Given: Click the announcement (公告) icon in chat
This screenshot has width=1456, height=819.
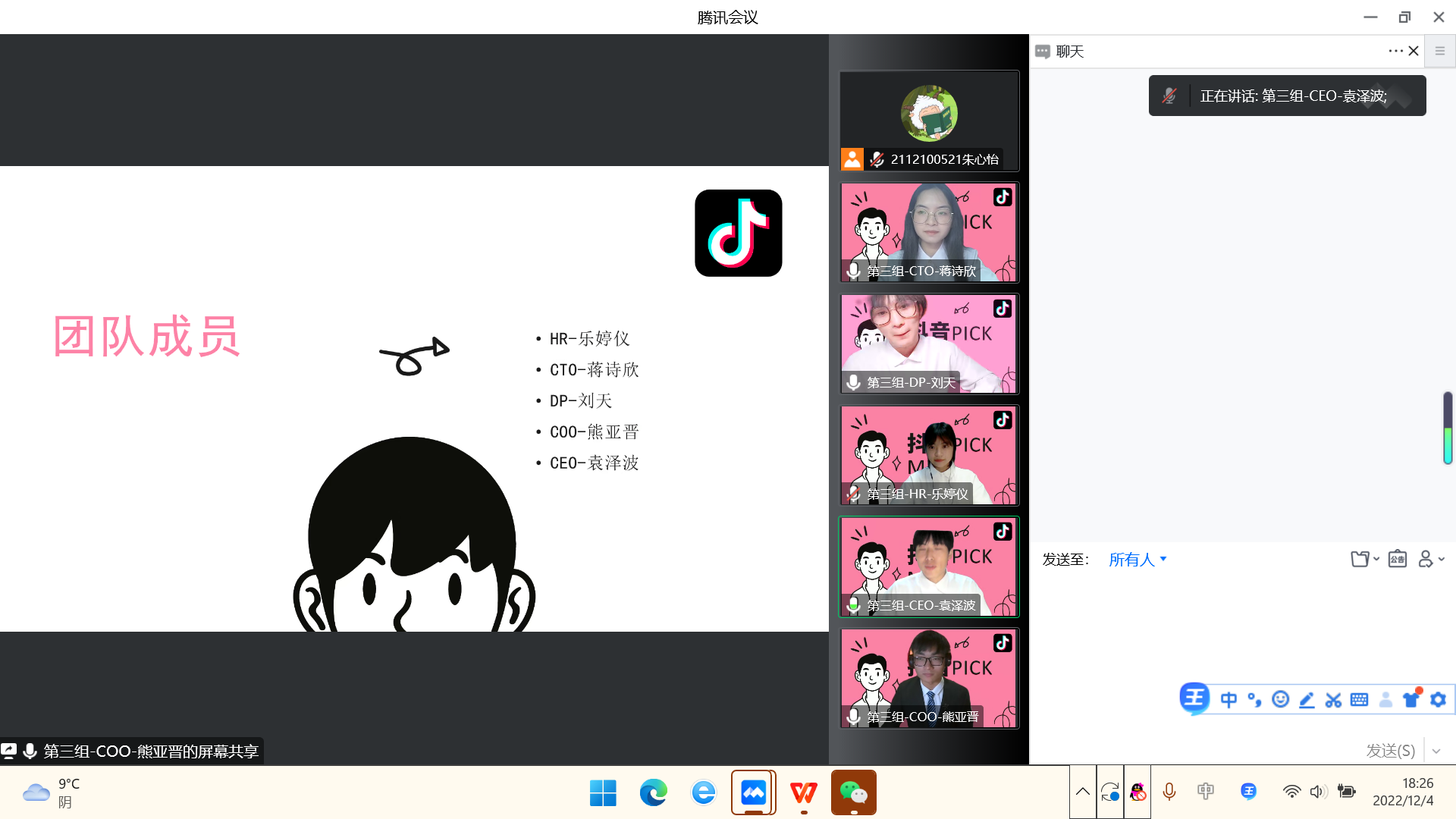Looking at the screenshot, I should [1397, 560].
